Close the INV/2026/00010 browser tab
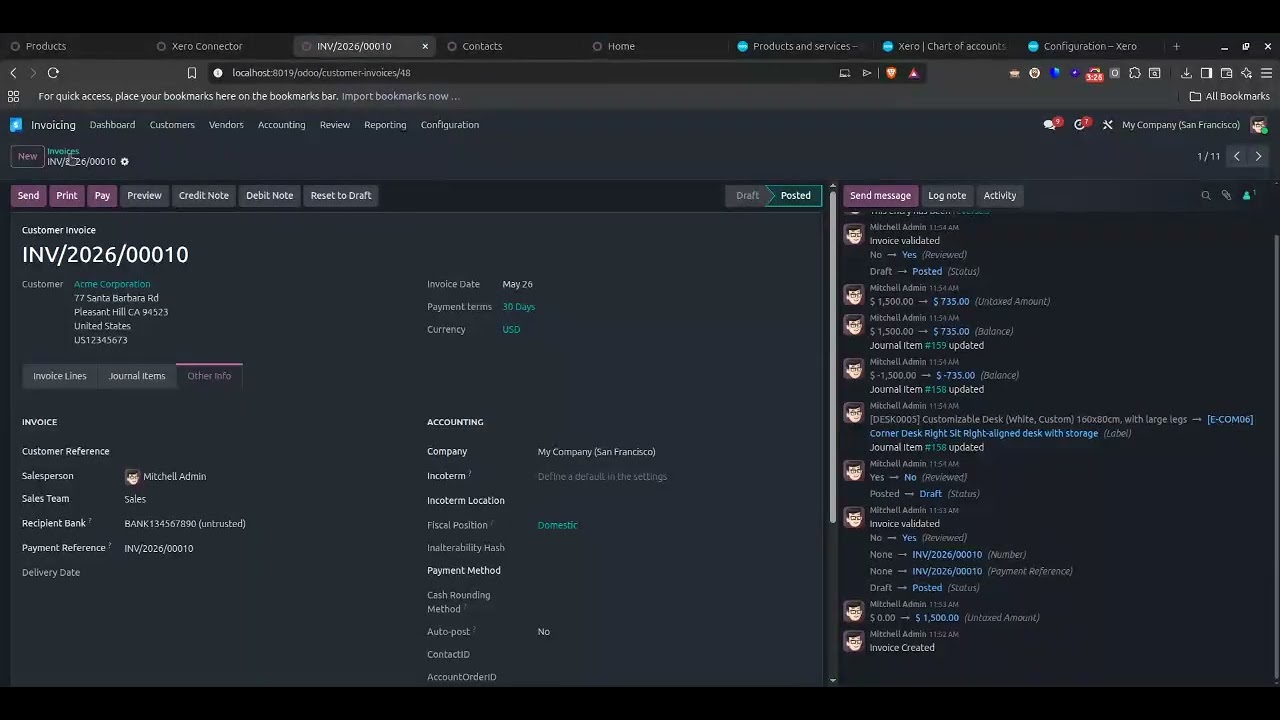 coord(425,46)
